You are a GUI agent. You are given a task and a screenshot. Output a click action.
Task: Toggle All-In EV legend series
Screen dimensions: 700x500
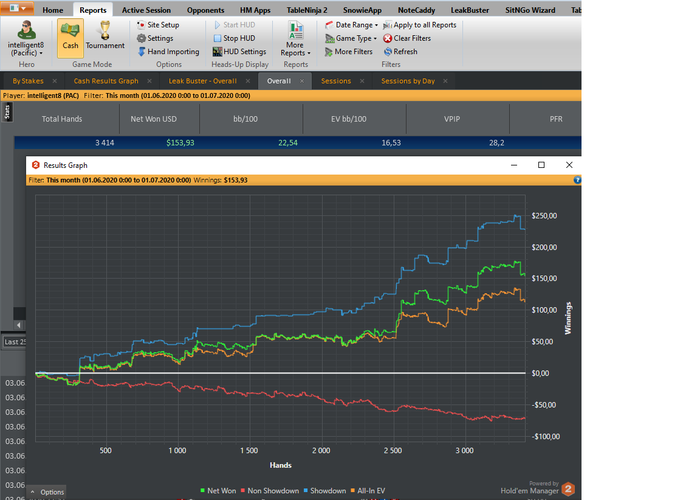pyautogui.click(x=368, y=491)
